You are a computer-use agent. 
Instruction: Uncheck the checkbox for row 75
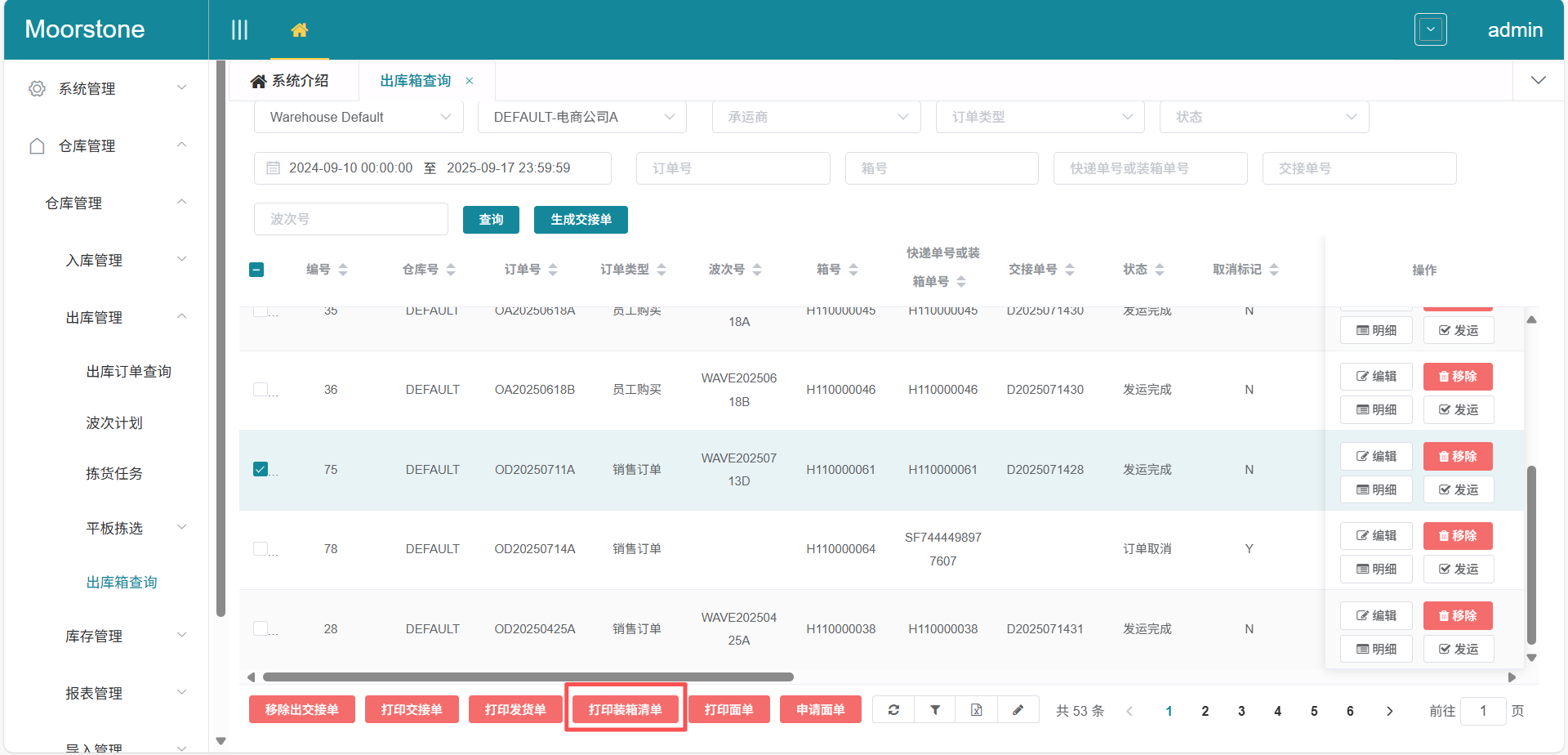click(x=261, y=469)
